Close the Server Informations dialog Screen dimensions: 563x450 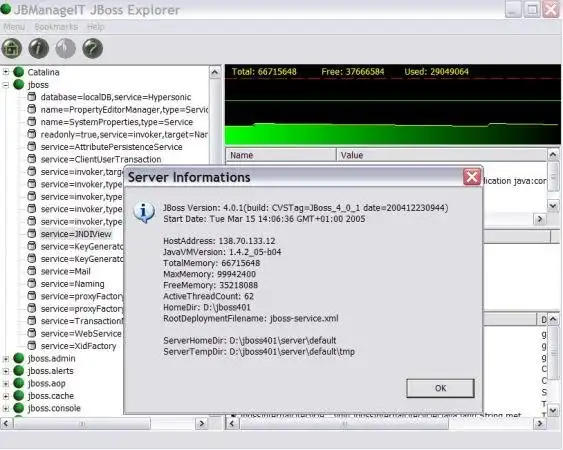tap(472, 177)
